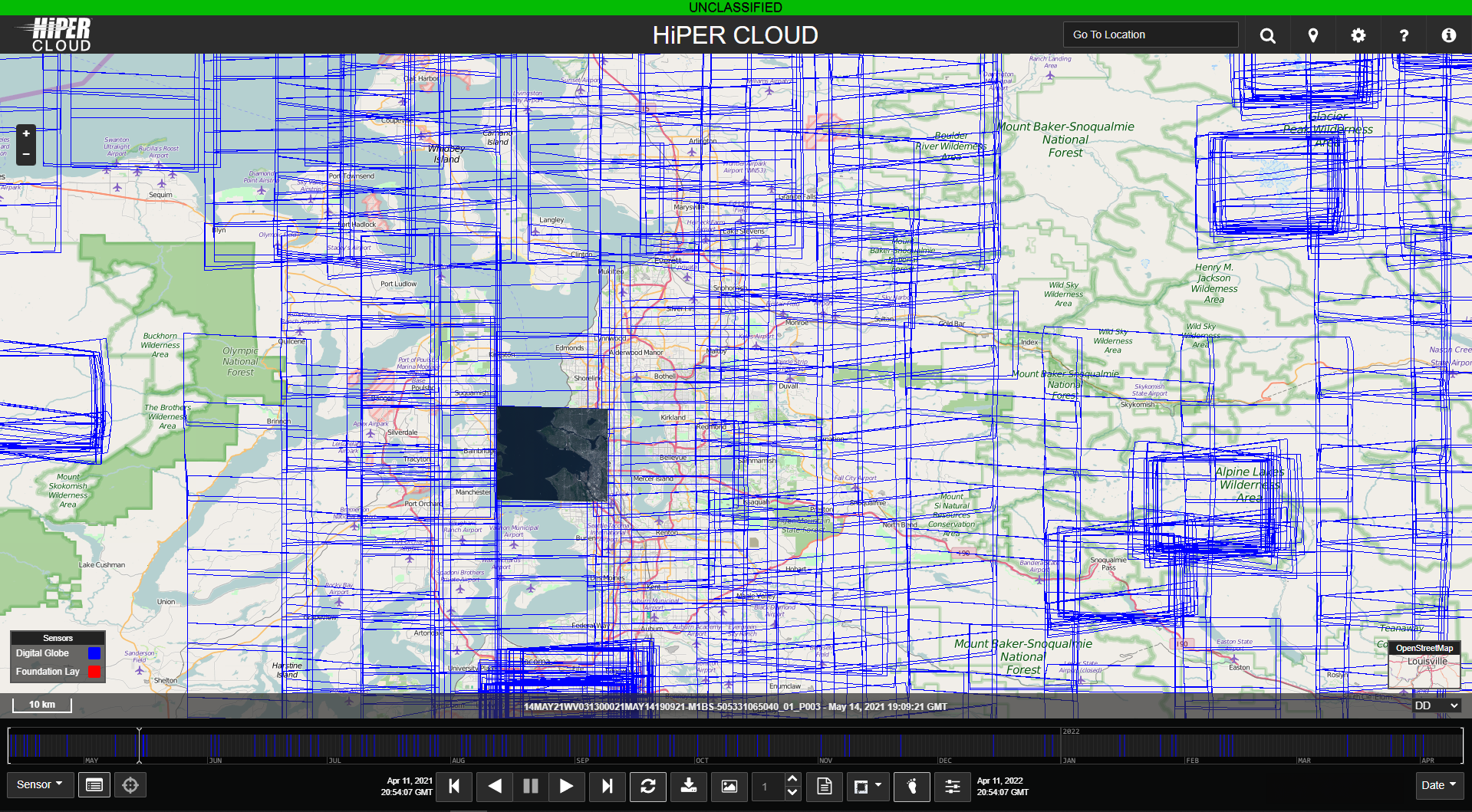
Task: Click the blue Digital Globe color swatch
Action: point(94,653)
